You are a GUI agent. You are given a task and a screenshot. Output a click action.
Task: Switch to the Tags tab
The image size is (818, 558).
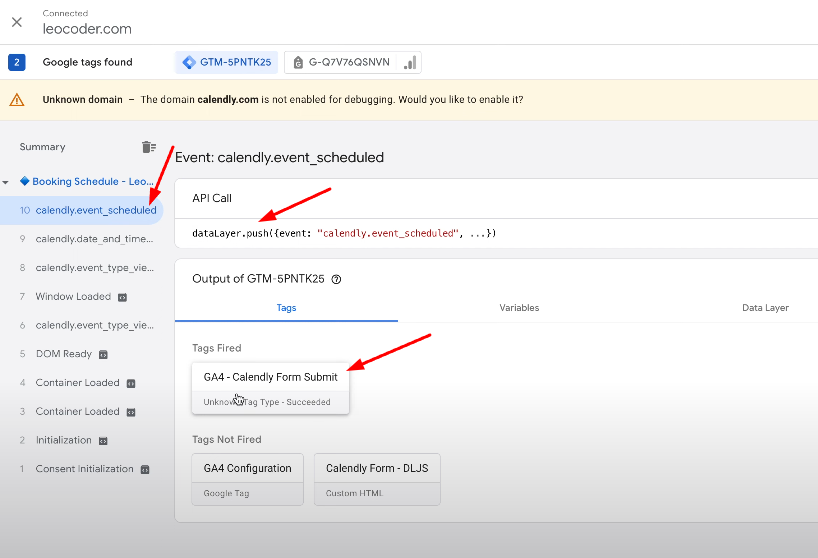(286, 308)
